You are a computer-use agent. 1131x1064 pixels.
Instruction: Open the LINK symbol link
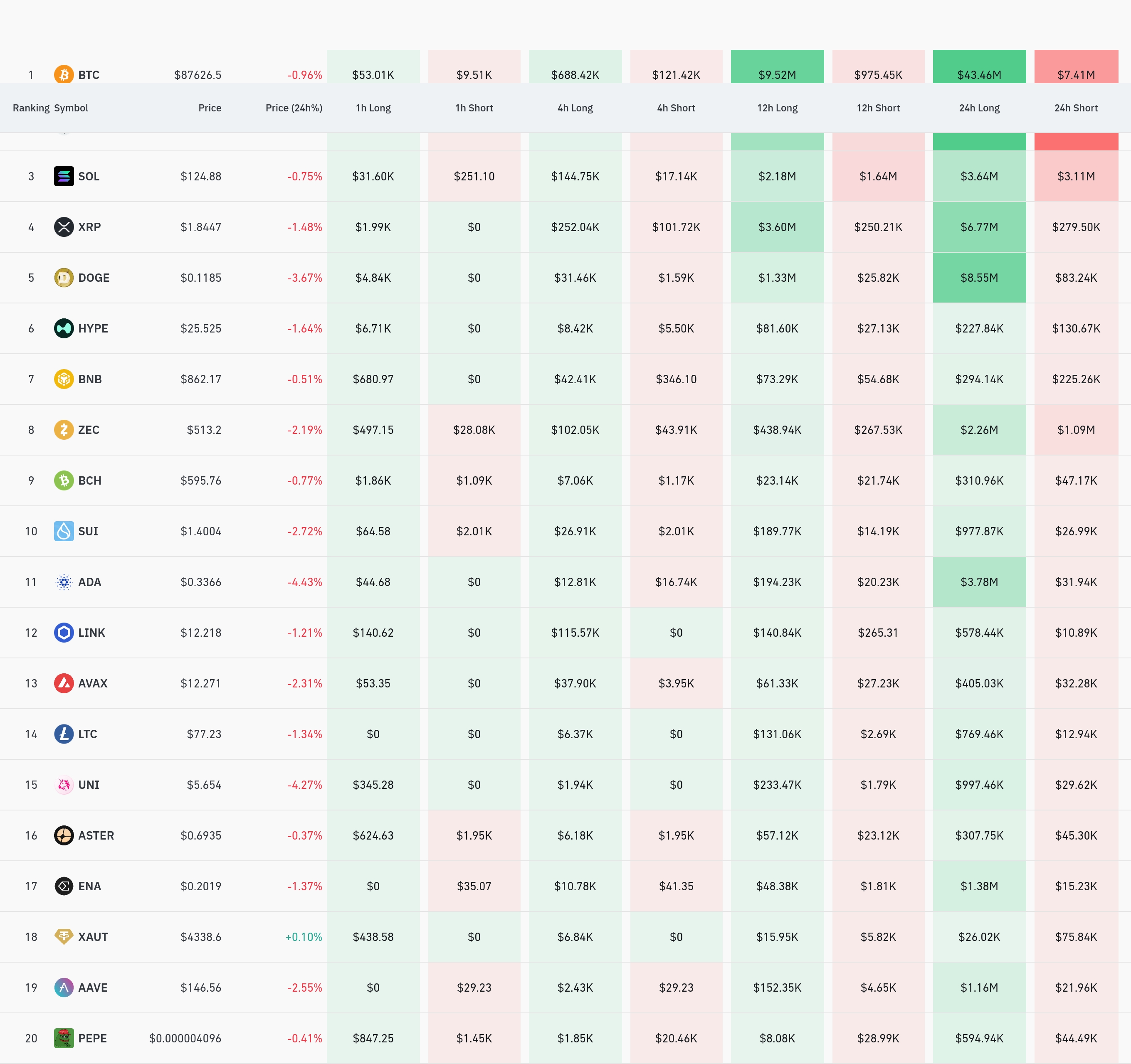pyautogui.click(x=91, y=632)
